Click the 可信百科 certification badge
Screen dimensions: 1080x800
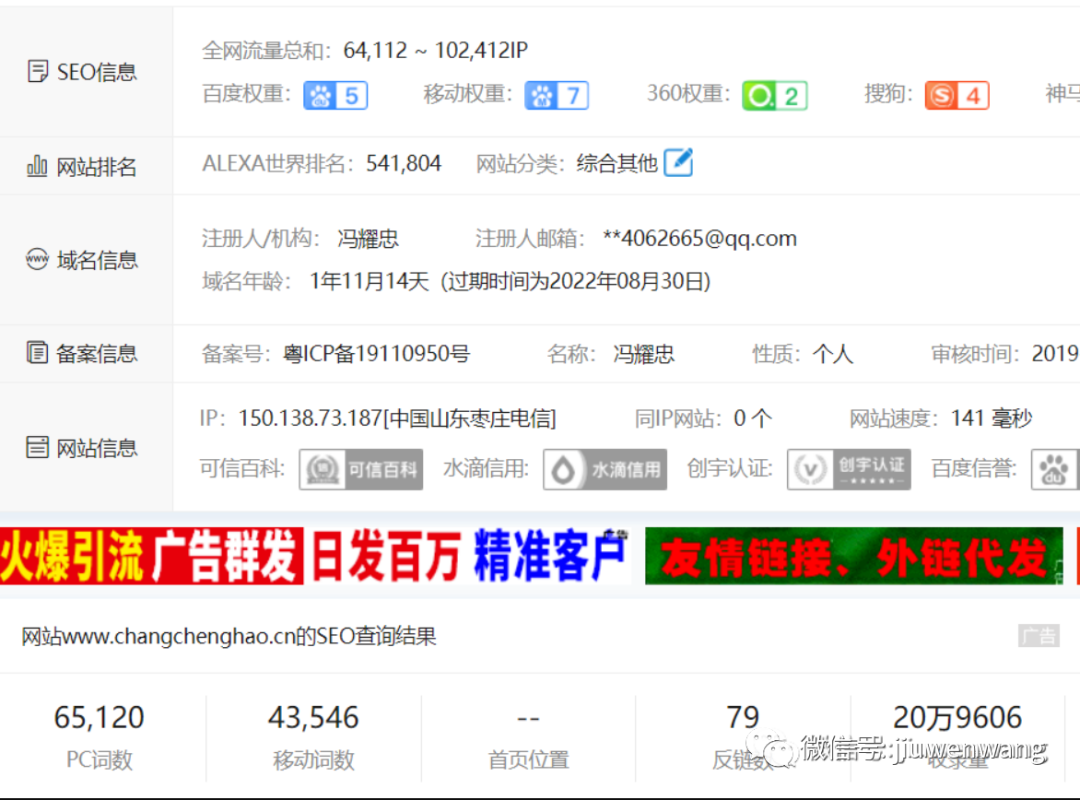point(360,469)
